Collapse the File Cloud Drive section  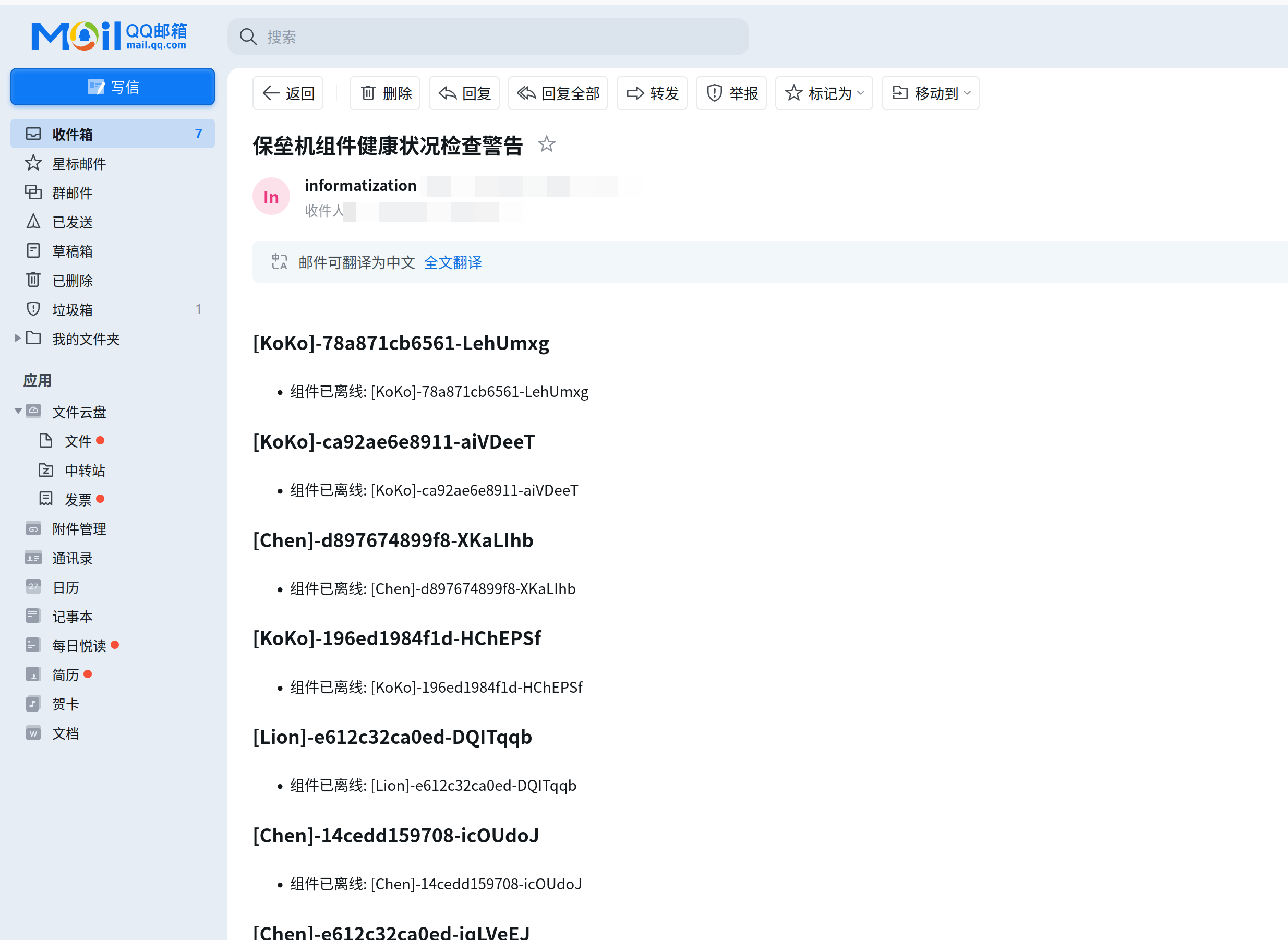coord(18,411)
